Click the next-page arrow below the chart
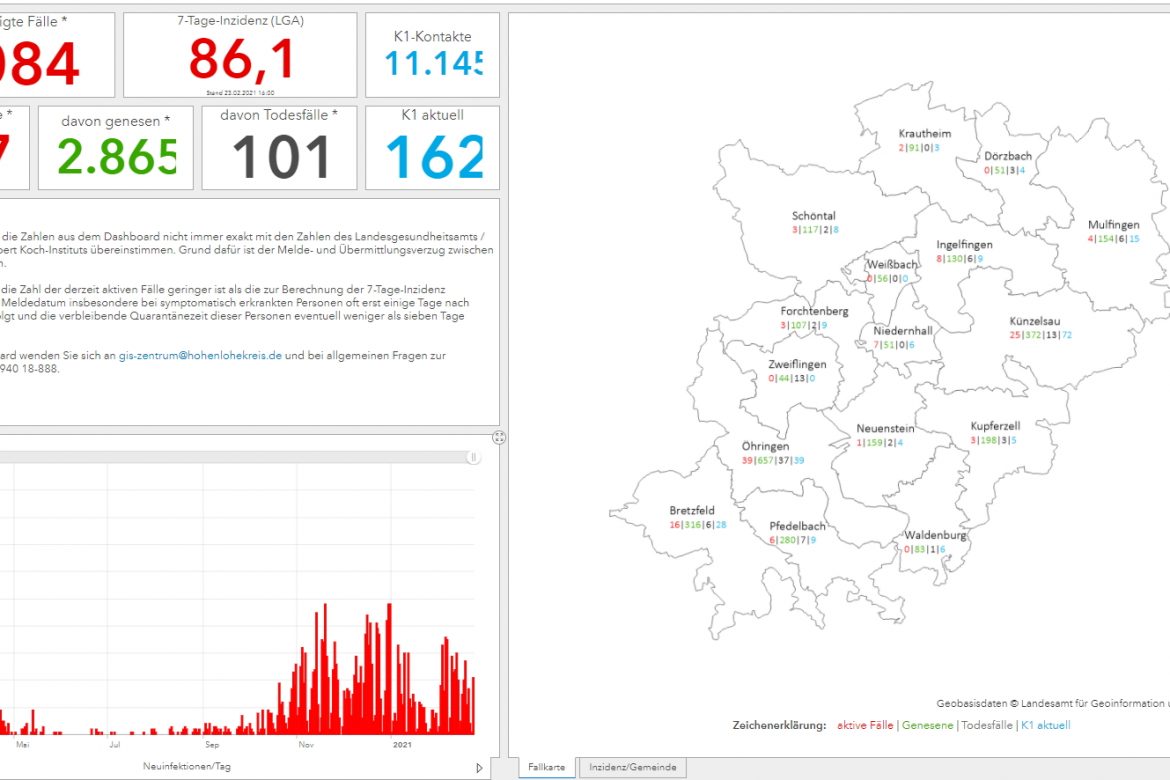This screenshot has width=1170, height=780. (x=479, y=767)
